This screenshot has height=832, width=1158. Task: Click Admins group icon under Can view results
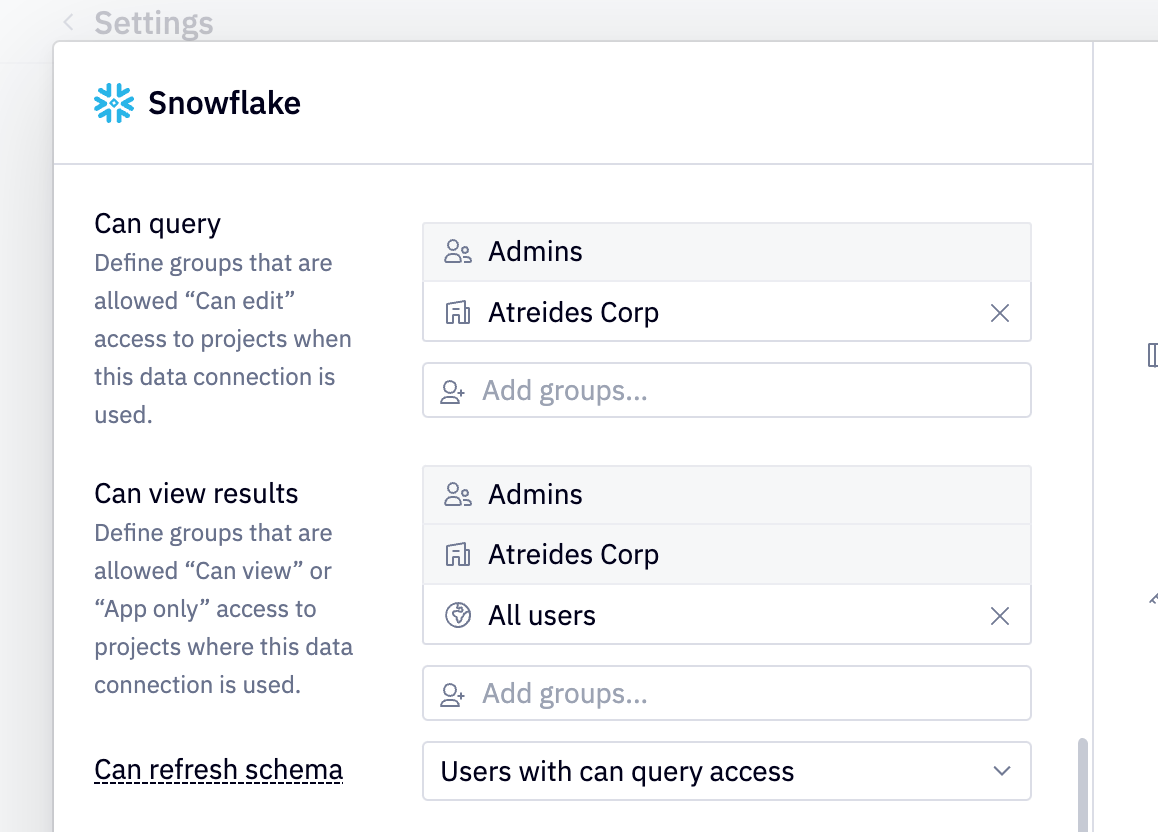click(x=458, y=495)
